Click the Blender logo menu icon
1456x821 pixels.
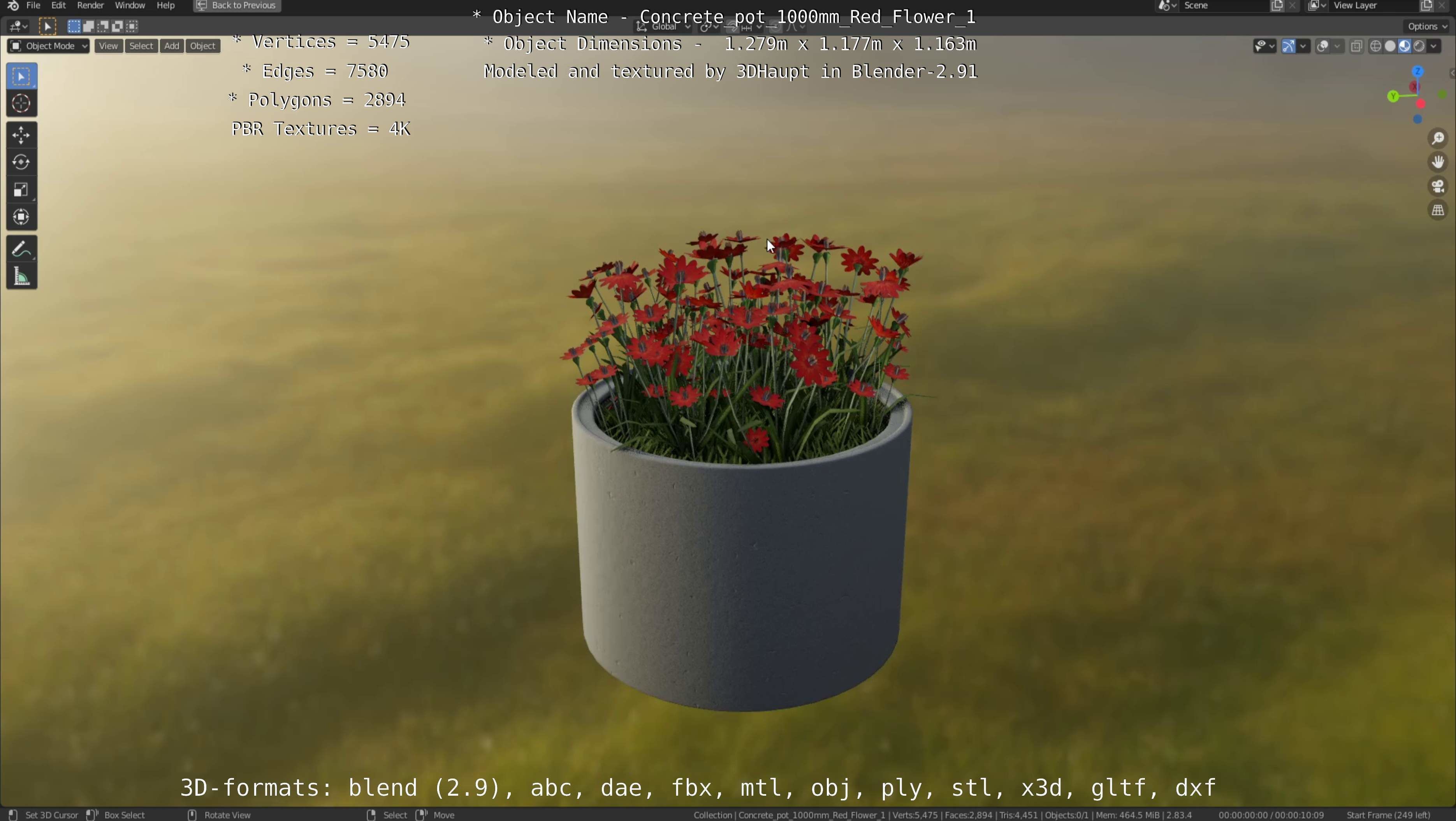pyautogui.click(x=13, y=6)
